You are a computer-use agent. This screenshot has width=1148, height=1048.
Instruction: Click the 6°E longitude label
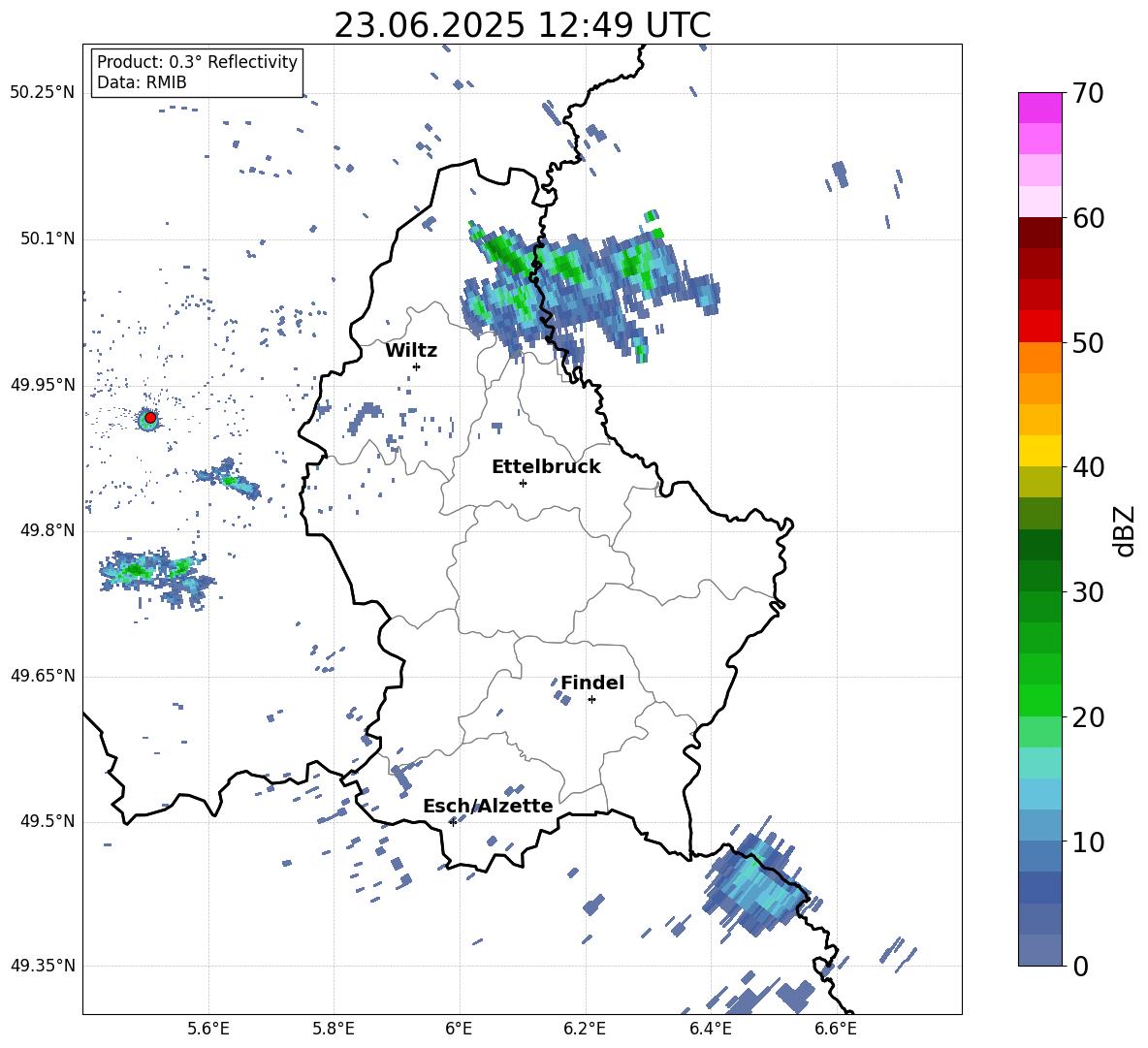459,1029
